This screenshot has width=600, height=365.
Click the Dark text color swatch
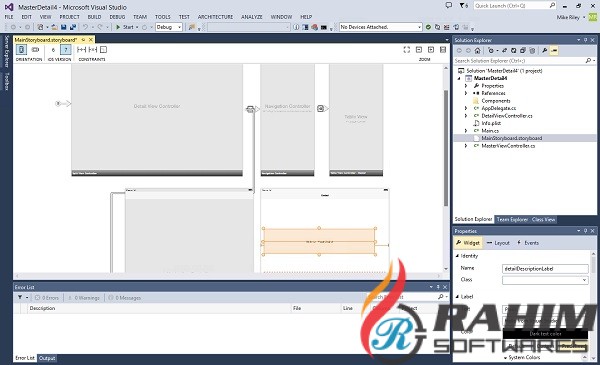(x=545, y=334)
